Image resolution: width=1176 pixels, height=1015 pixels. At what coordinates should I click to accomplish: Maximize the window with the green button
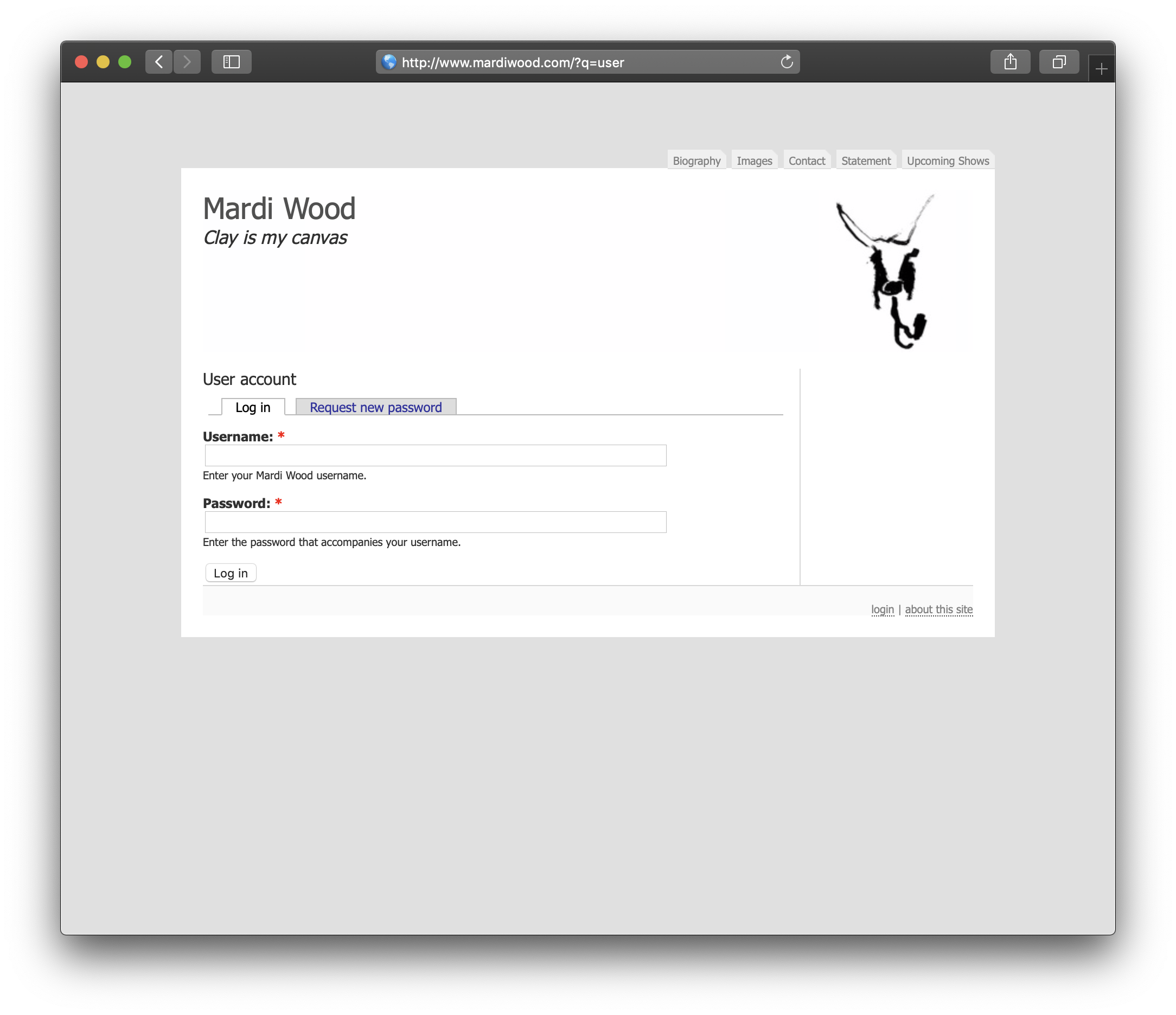tap(124, 62)
